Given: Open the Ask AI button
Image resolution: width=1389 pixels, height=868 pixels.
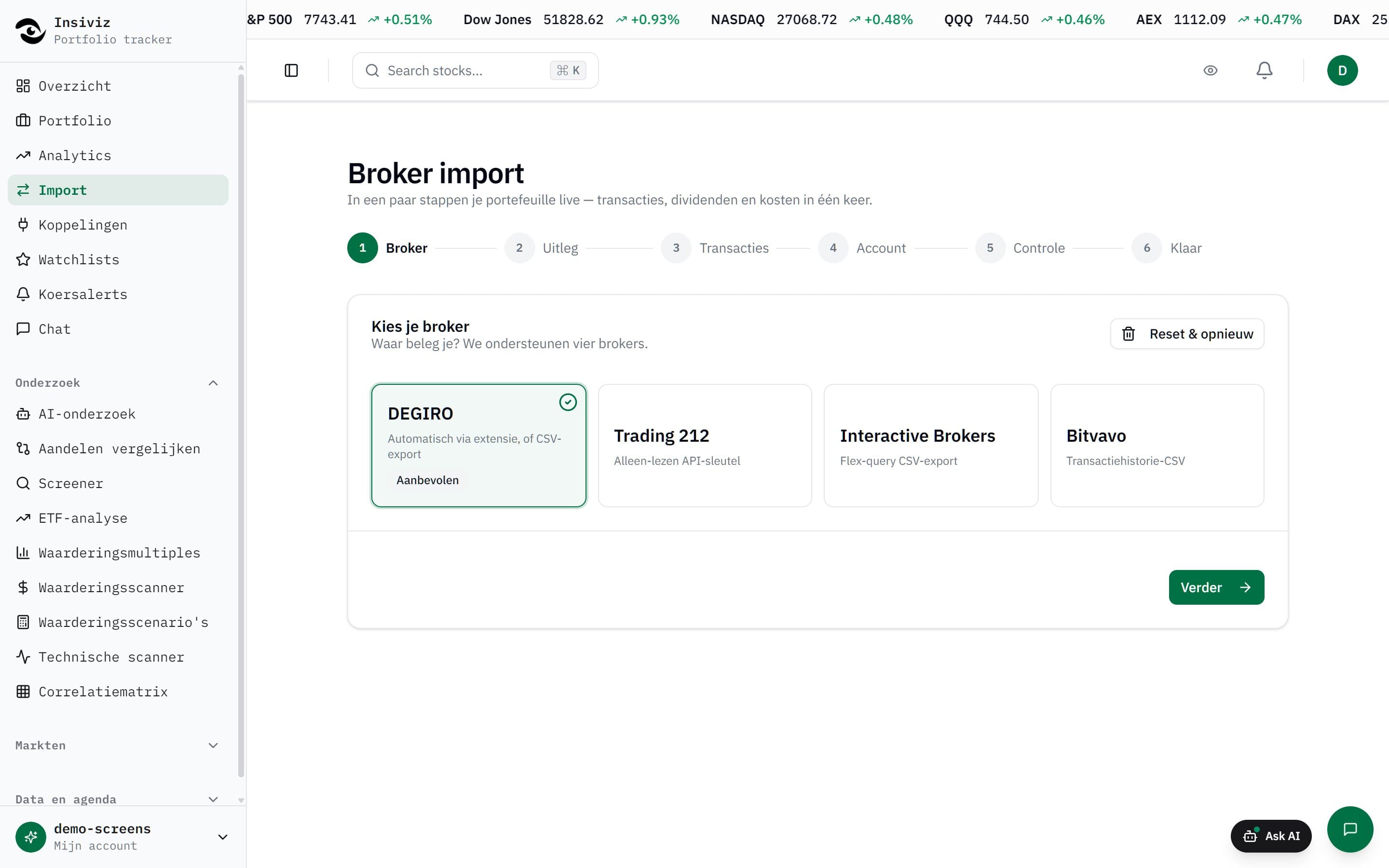Looking at the screenshot, I should pos(1271,836).
